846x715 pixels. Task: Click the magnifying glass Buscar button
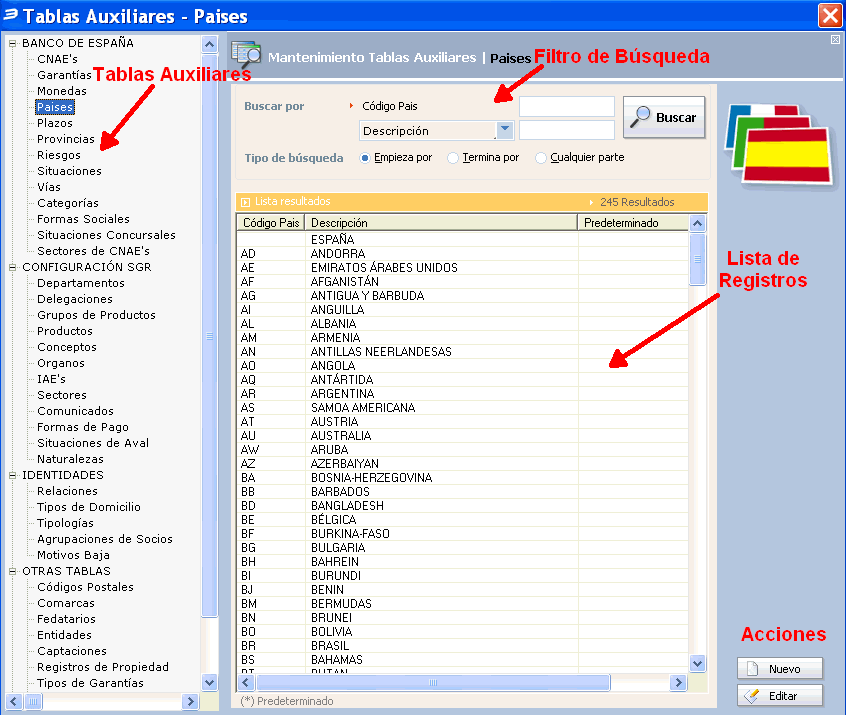coord(664,117)
